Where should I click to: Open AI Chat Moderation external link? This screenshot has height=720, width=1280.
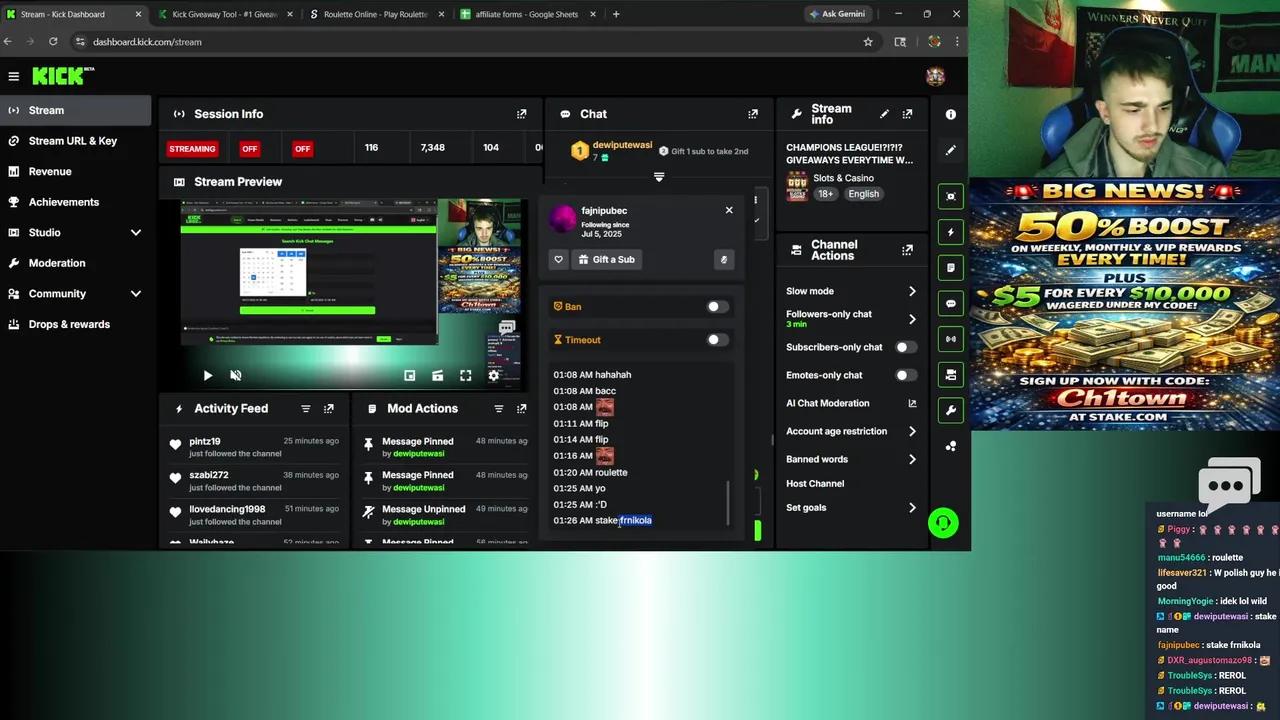coord(912,403)
